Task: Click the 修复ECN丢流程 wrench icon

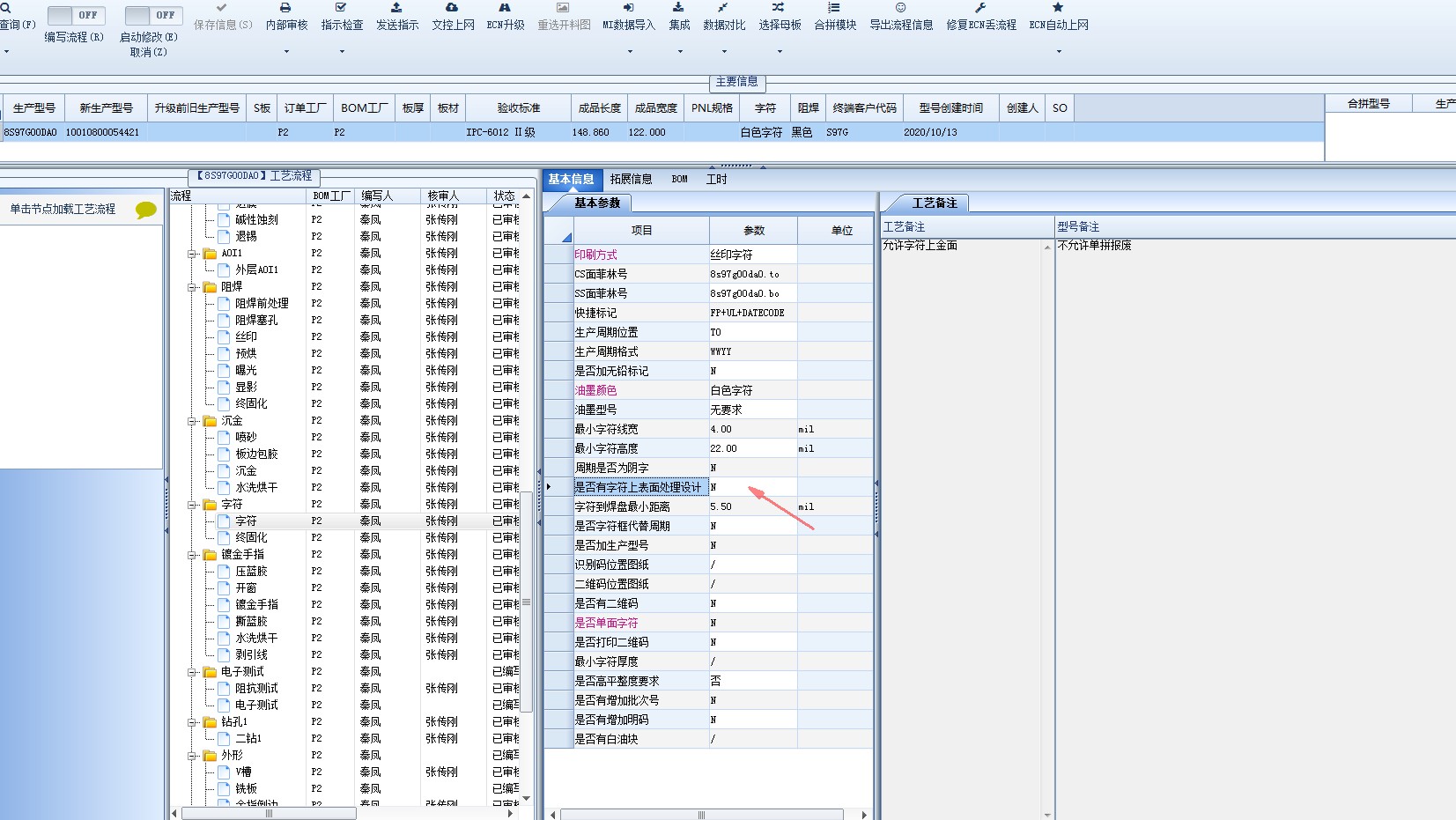Action: (980, 7)
